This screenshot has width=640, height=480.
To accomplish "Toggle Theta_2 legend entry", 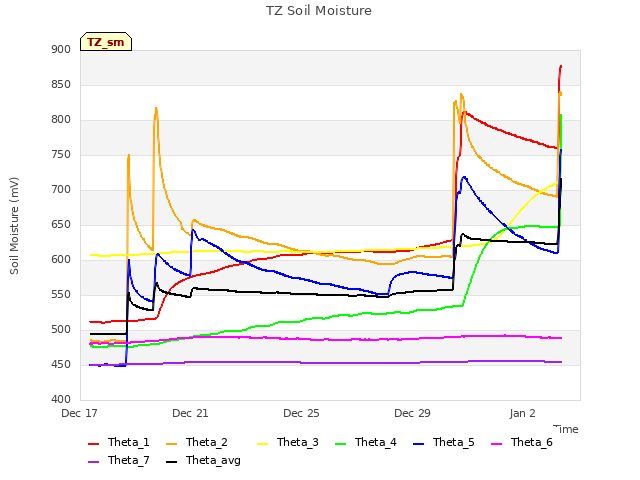I will click(x=197, y=442).
